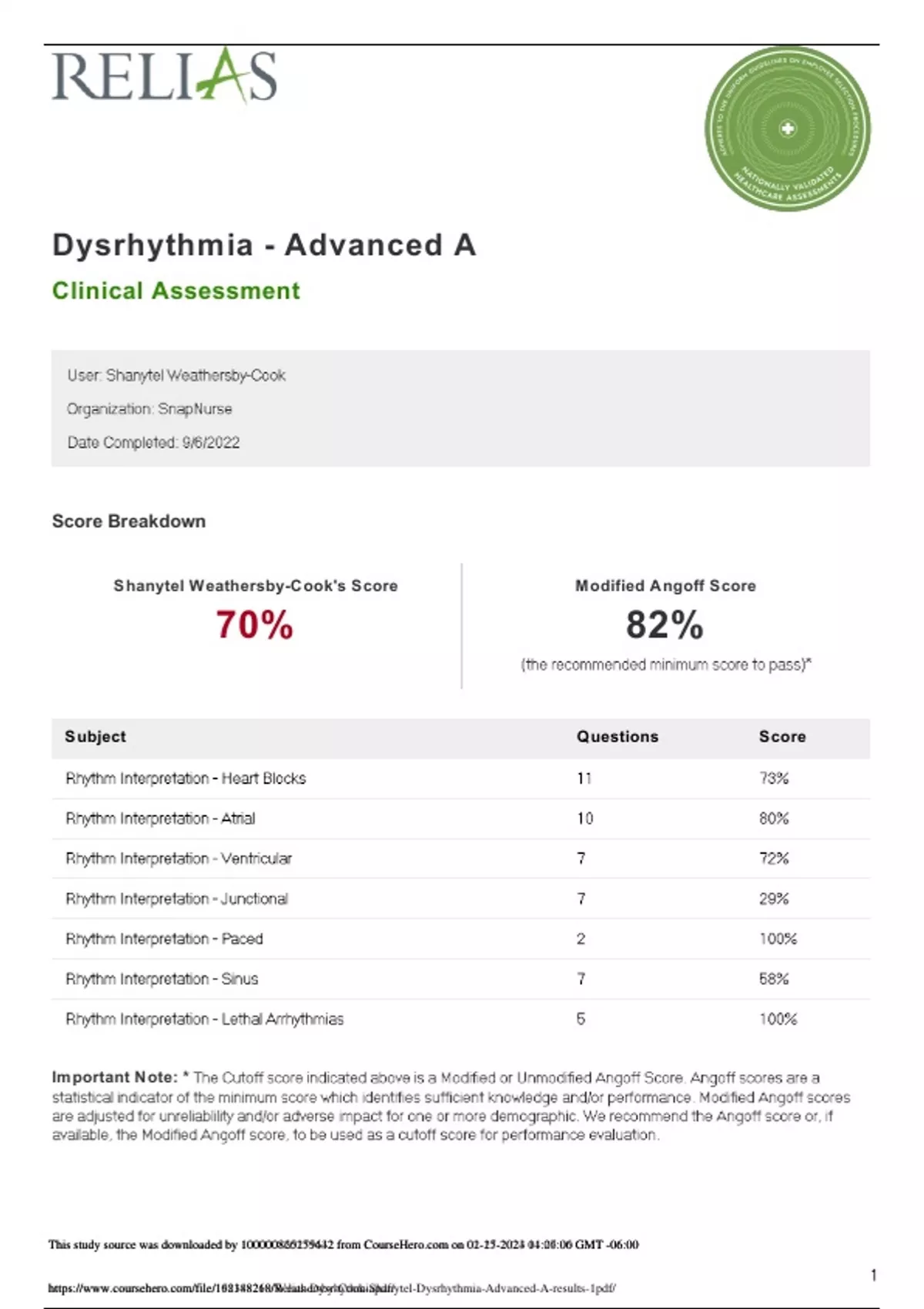Click the red 70% user score
Image resolution: width=924 pixels, height=1309 pixels.
254,624
